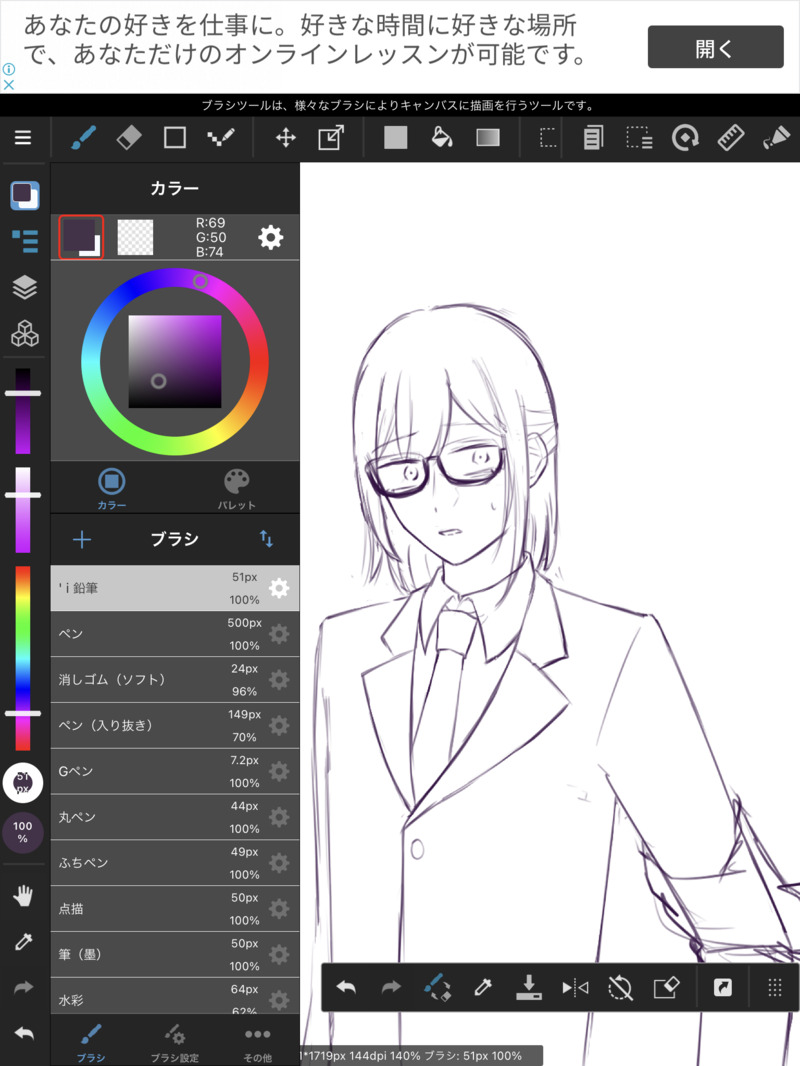Toggle brush/eraser switch in floating toolbar
This screenshot has width=800, height=1066.
pyautogui.click(x=437, y=987)
